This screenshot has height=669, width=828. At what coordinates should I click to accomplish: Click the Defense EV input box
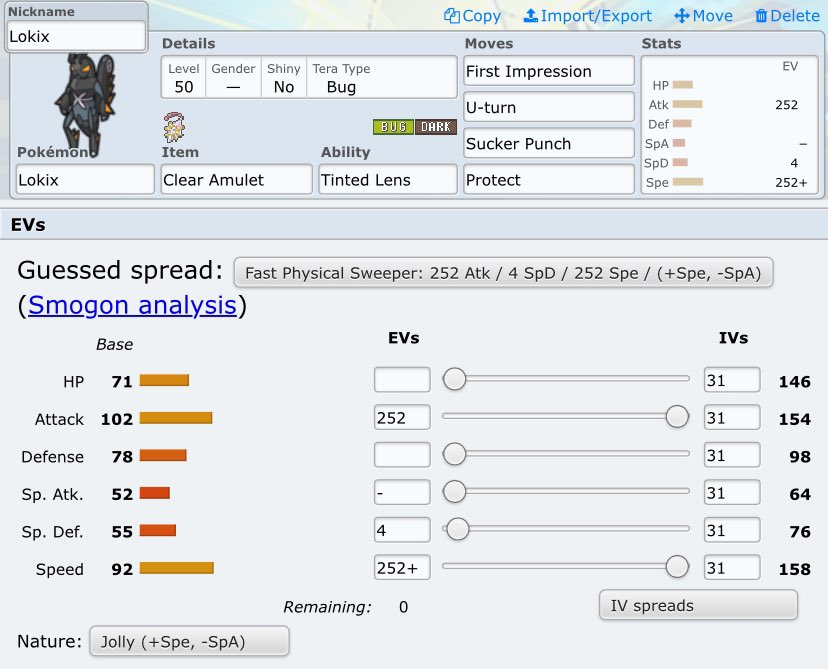click(402, 455)
